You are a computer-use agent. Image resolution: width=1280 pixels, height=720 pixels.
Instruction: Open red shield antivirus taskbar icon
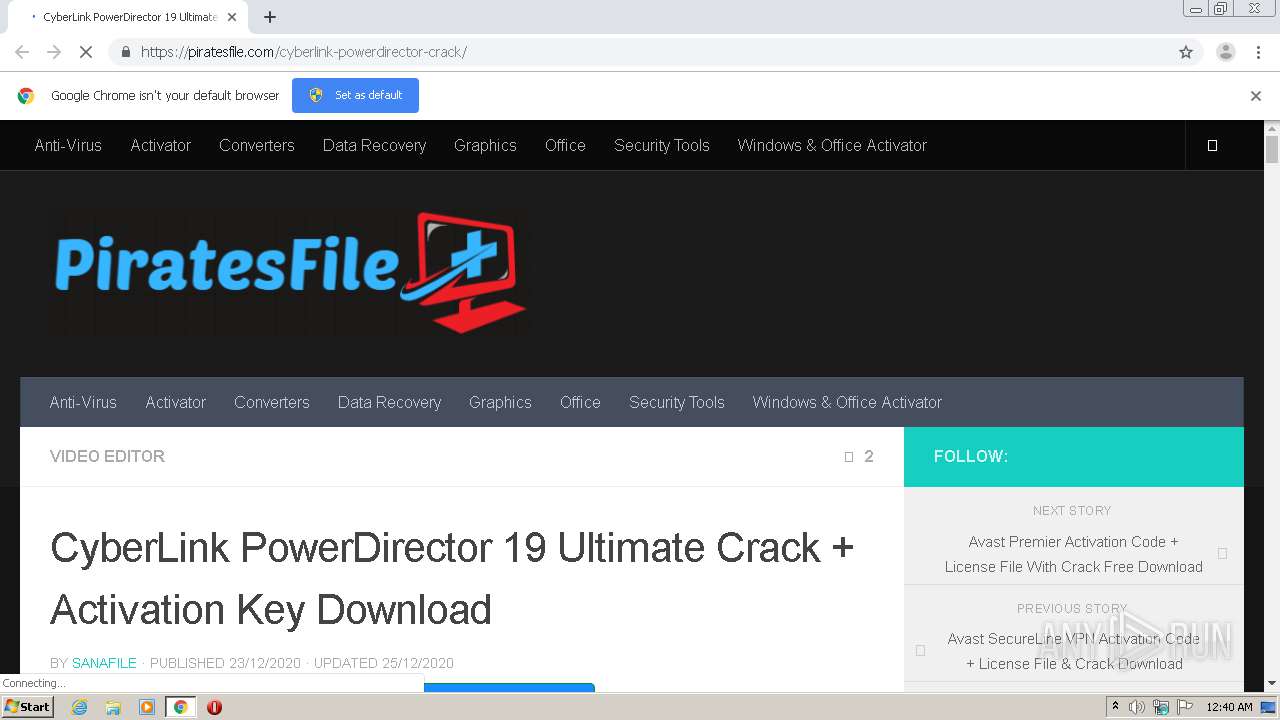tap(214, 707)
